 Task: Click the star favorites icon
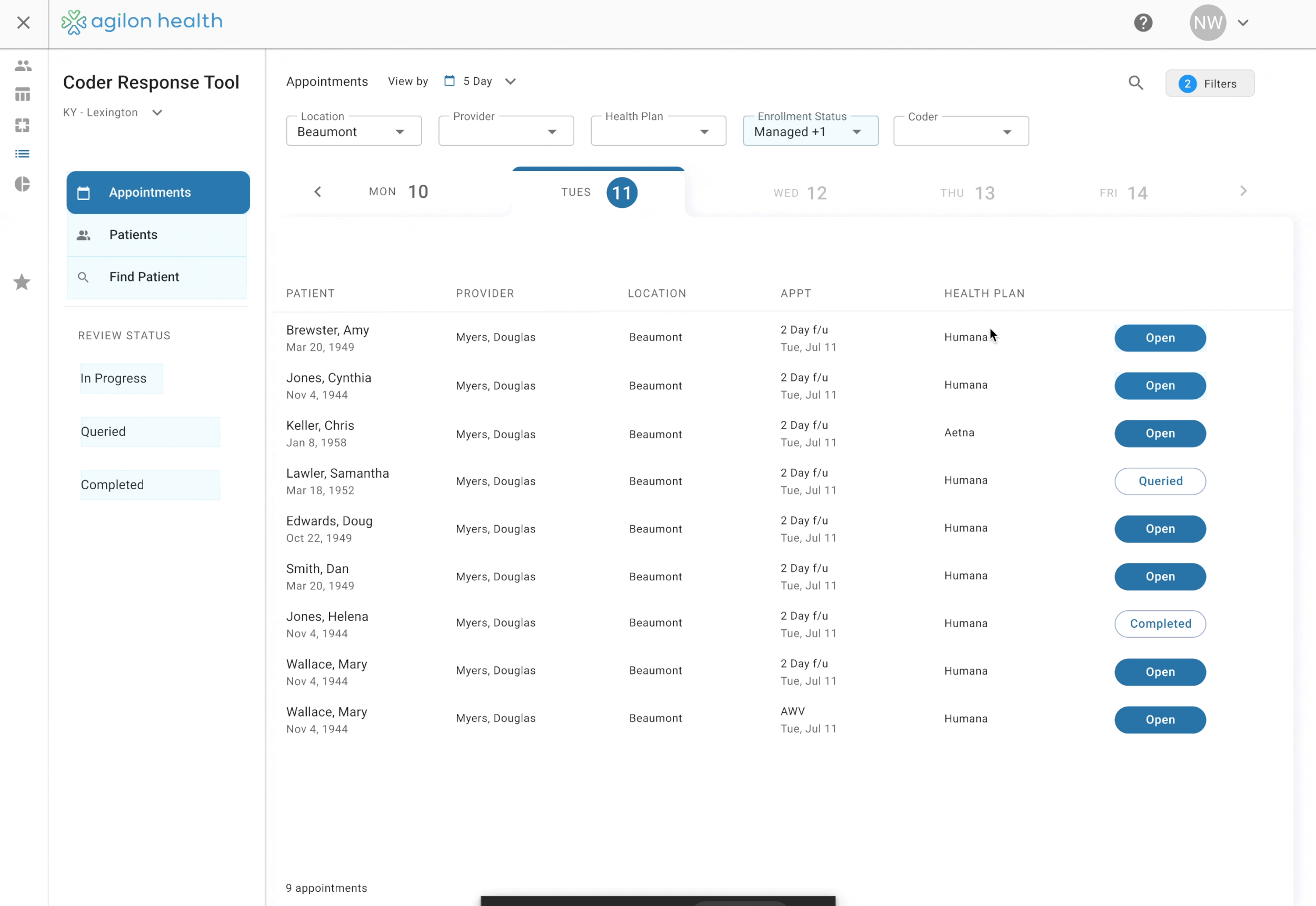[22, 282]
